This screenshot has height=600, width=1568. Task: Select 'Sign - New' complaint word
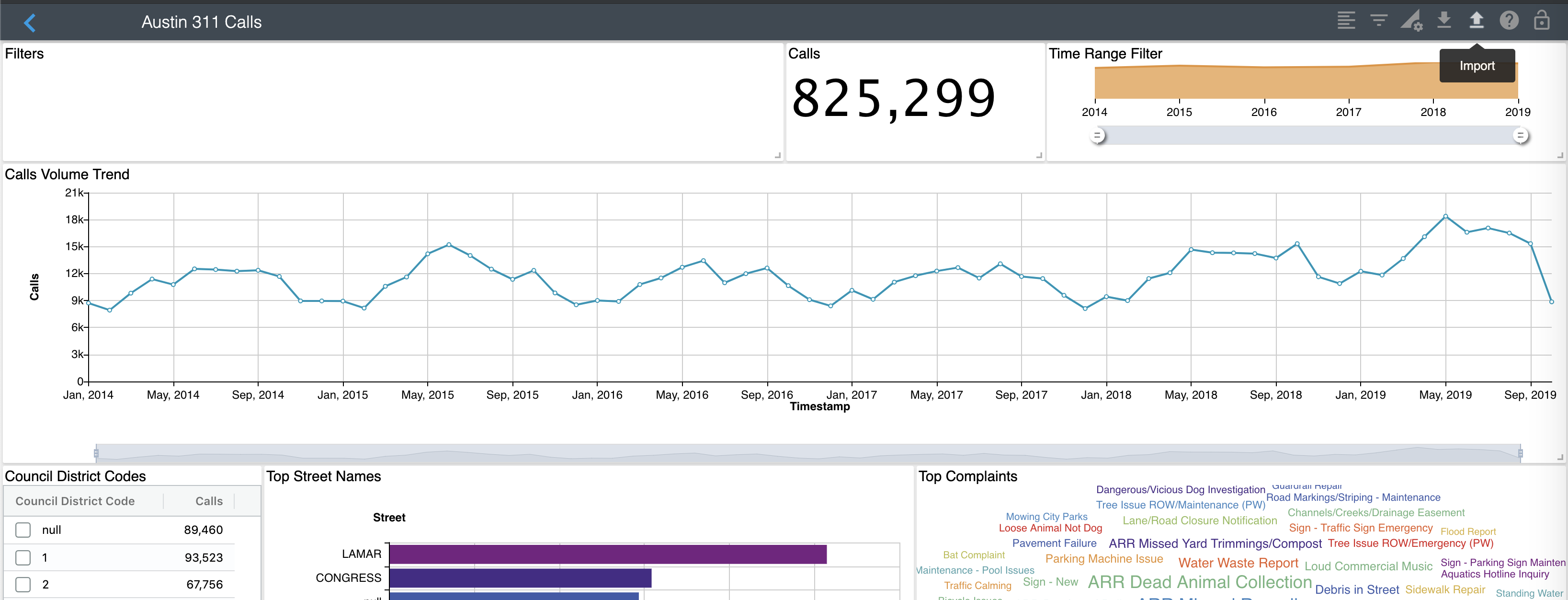point(1050,582)
